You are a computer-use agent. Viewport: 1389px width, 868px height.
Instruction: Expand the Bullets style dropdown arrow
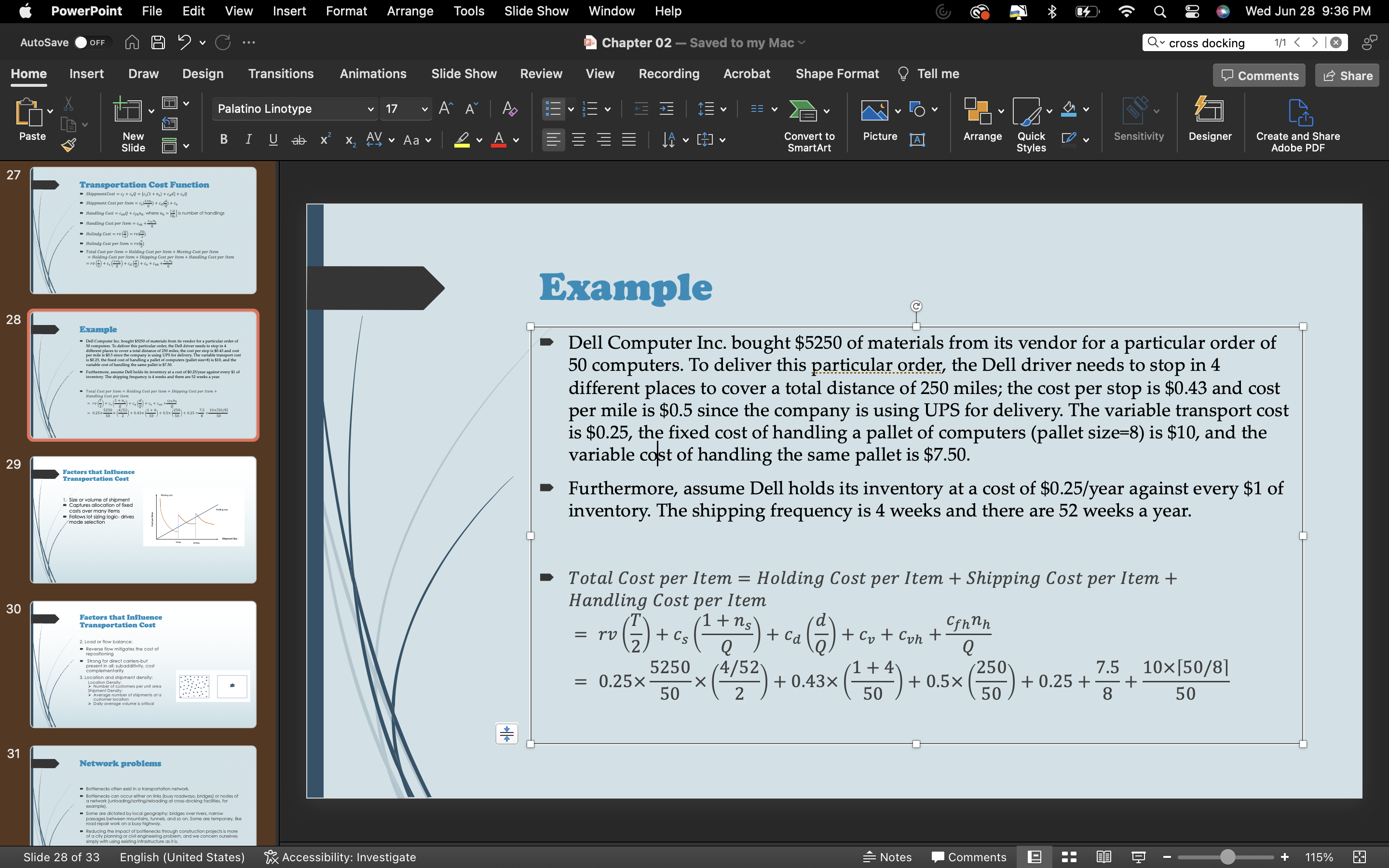571,109
